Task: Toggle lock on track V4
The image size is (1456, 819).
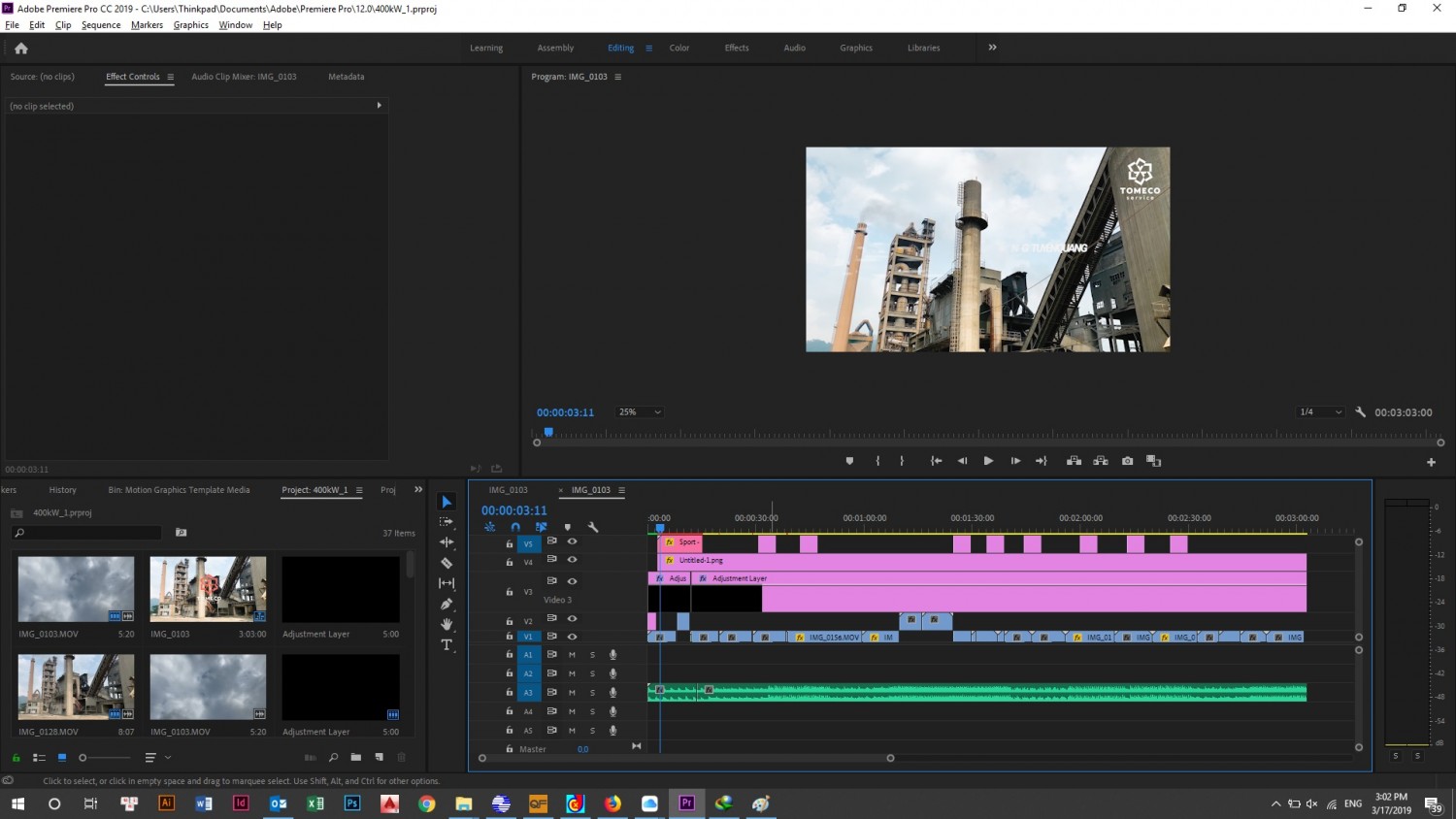Action: point(510,562)
